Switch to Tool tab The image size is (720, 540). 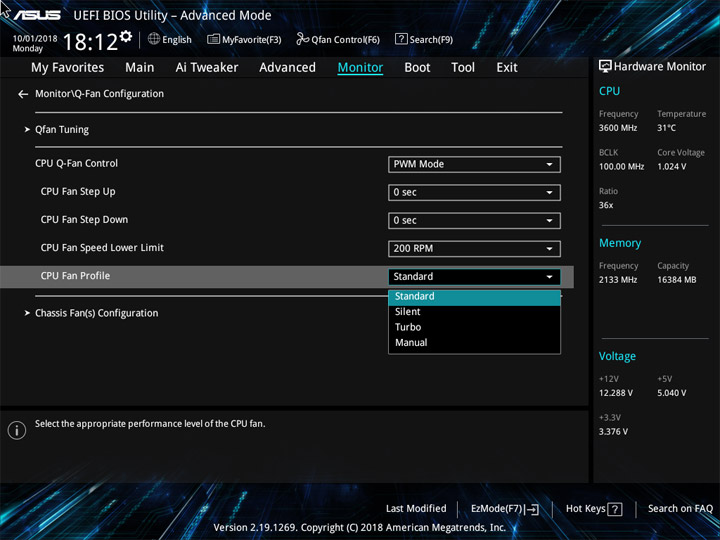click(463, 68)
